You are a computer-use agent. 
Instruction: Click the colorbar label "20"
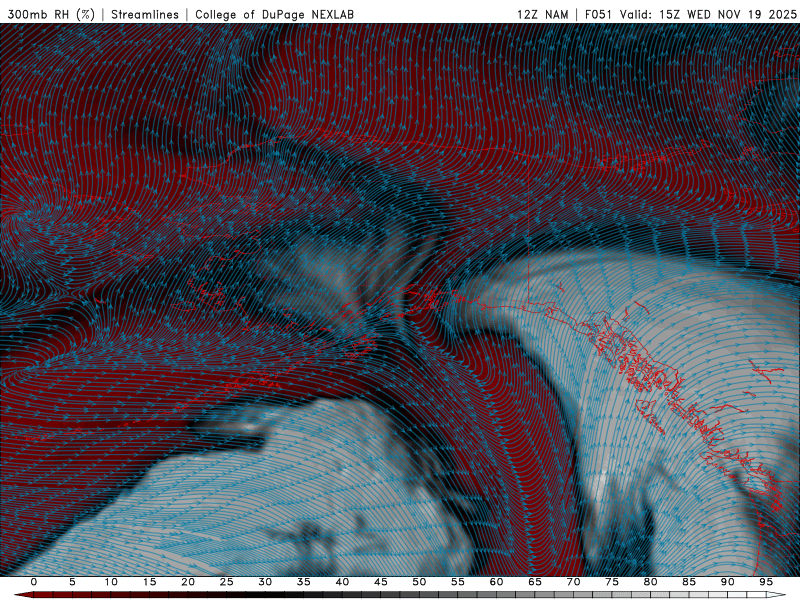coord(188,582)
